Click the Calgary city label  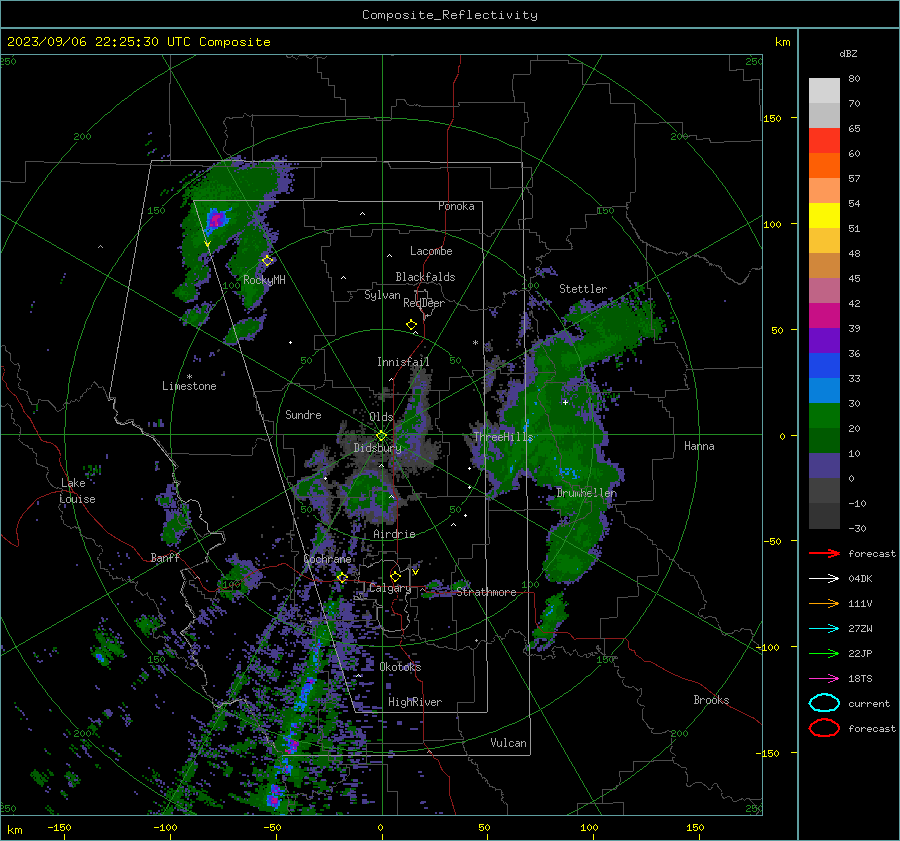point(390,588)
